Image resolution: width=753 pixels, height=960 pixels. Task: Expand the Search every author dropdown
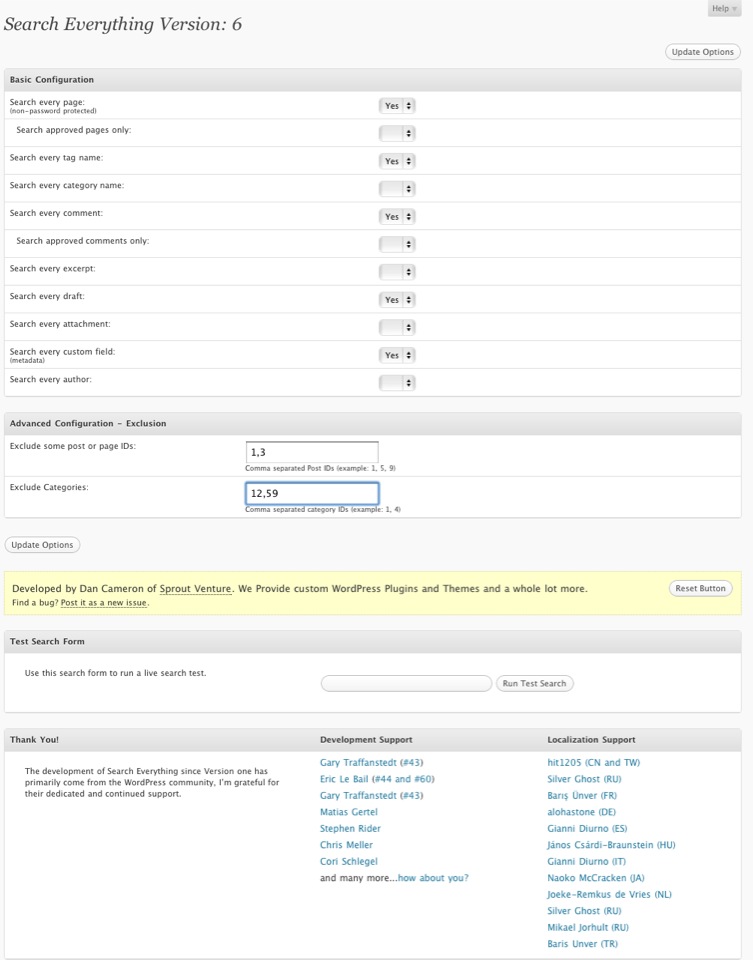(x=397, y=383)
